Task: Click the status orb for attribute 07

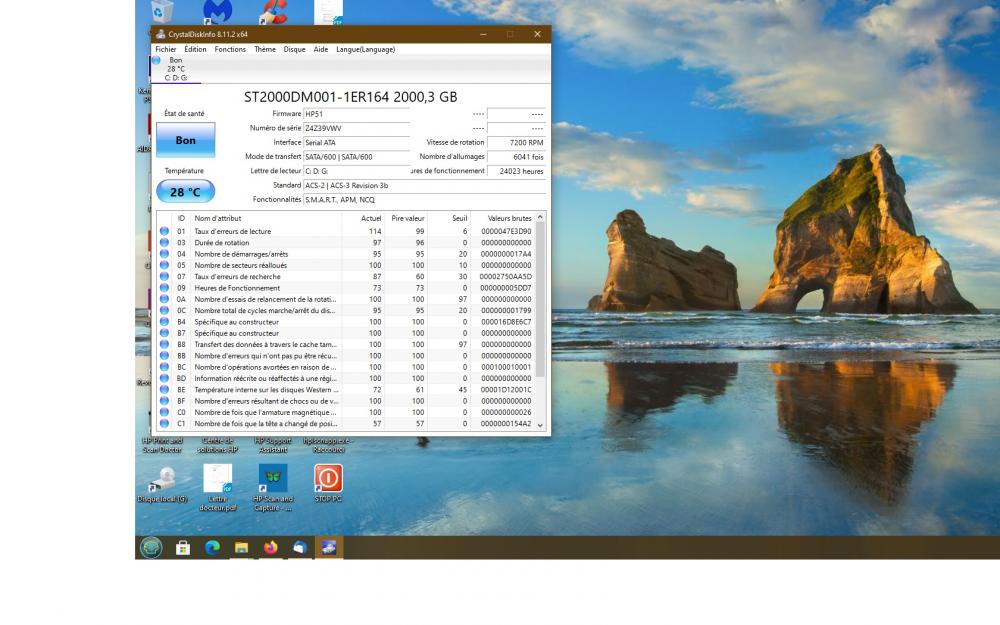Action: pos(164,277)
